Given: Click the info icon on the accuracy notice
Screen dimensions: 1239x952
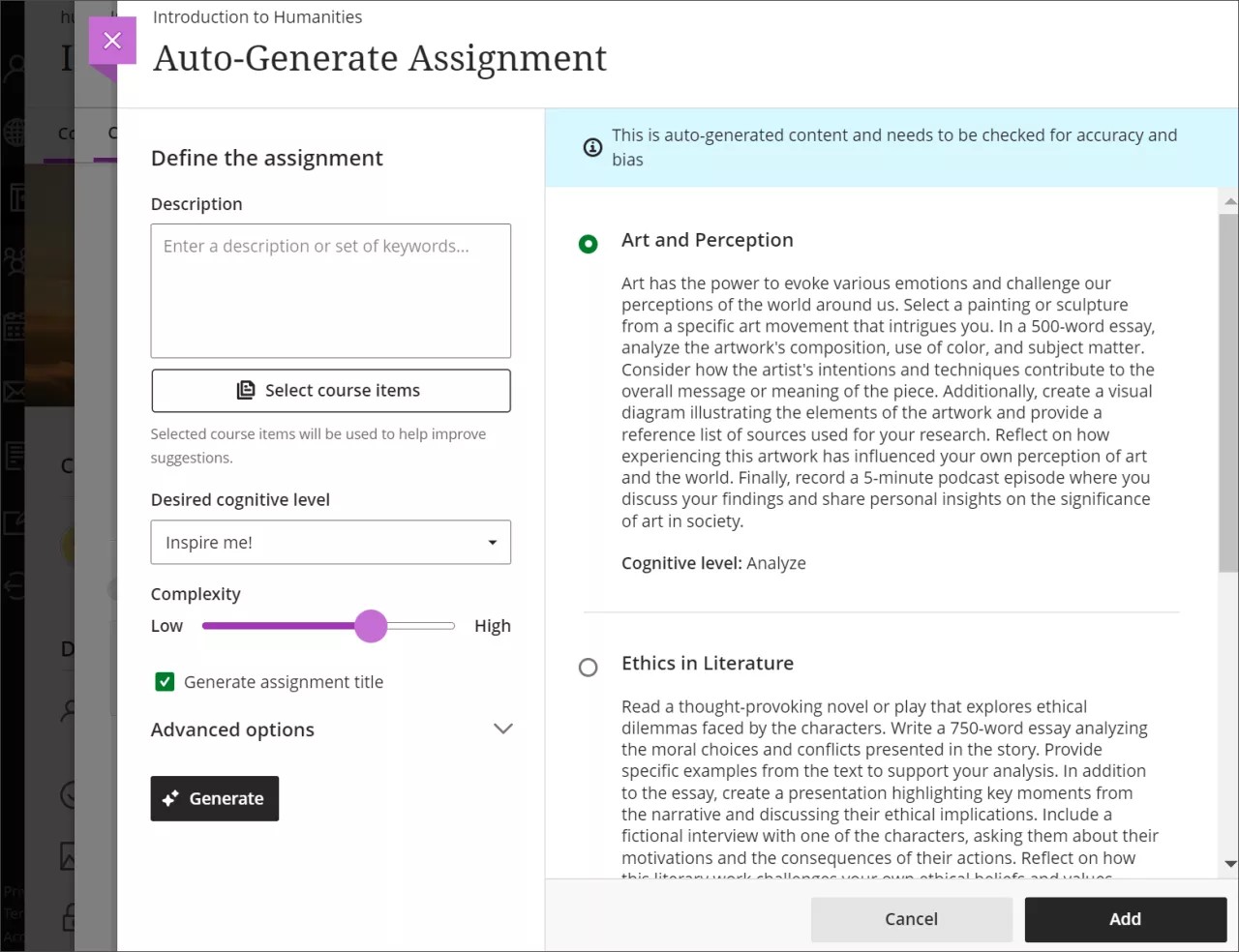Looking at the screenshot, I should [x=593, y=147].
